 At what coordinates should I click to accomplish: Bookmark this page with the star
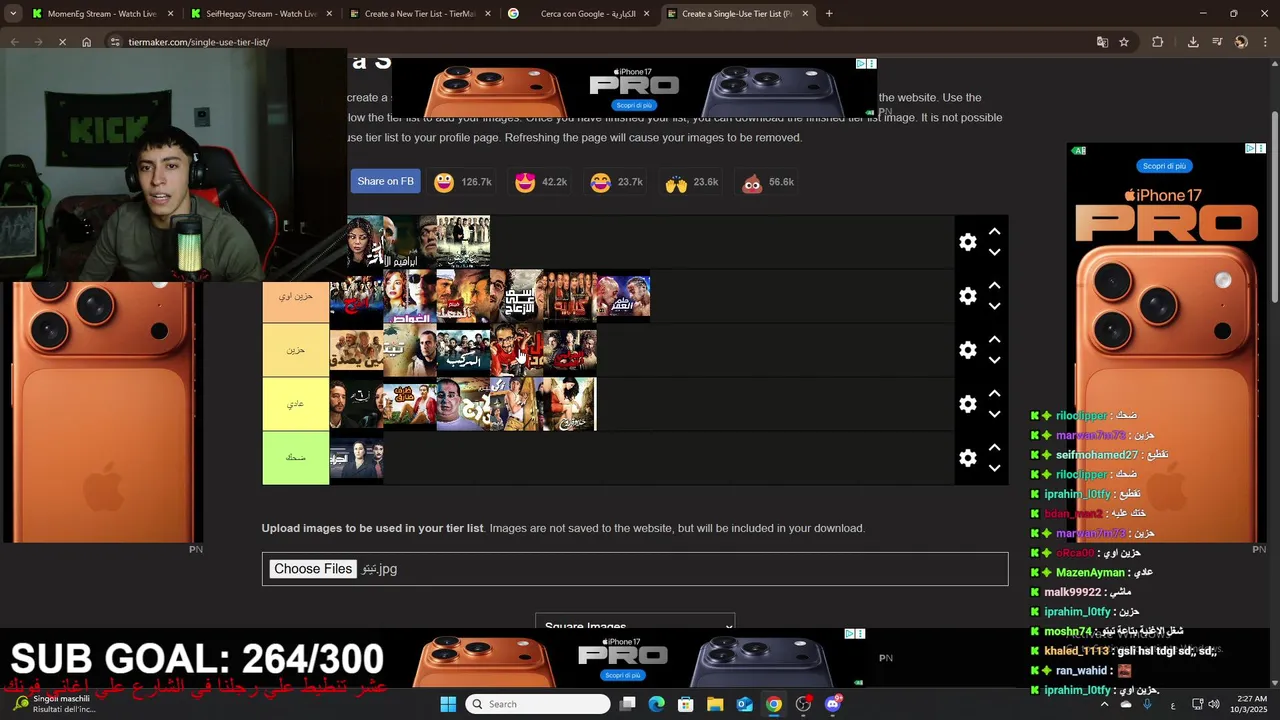(x=1124, y=42)
